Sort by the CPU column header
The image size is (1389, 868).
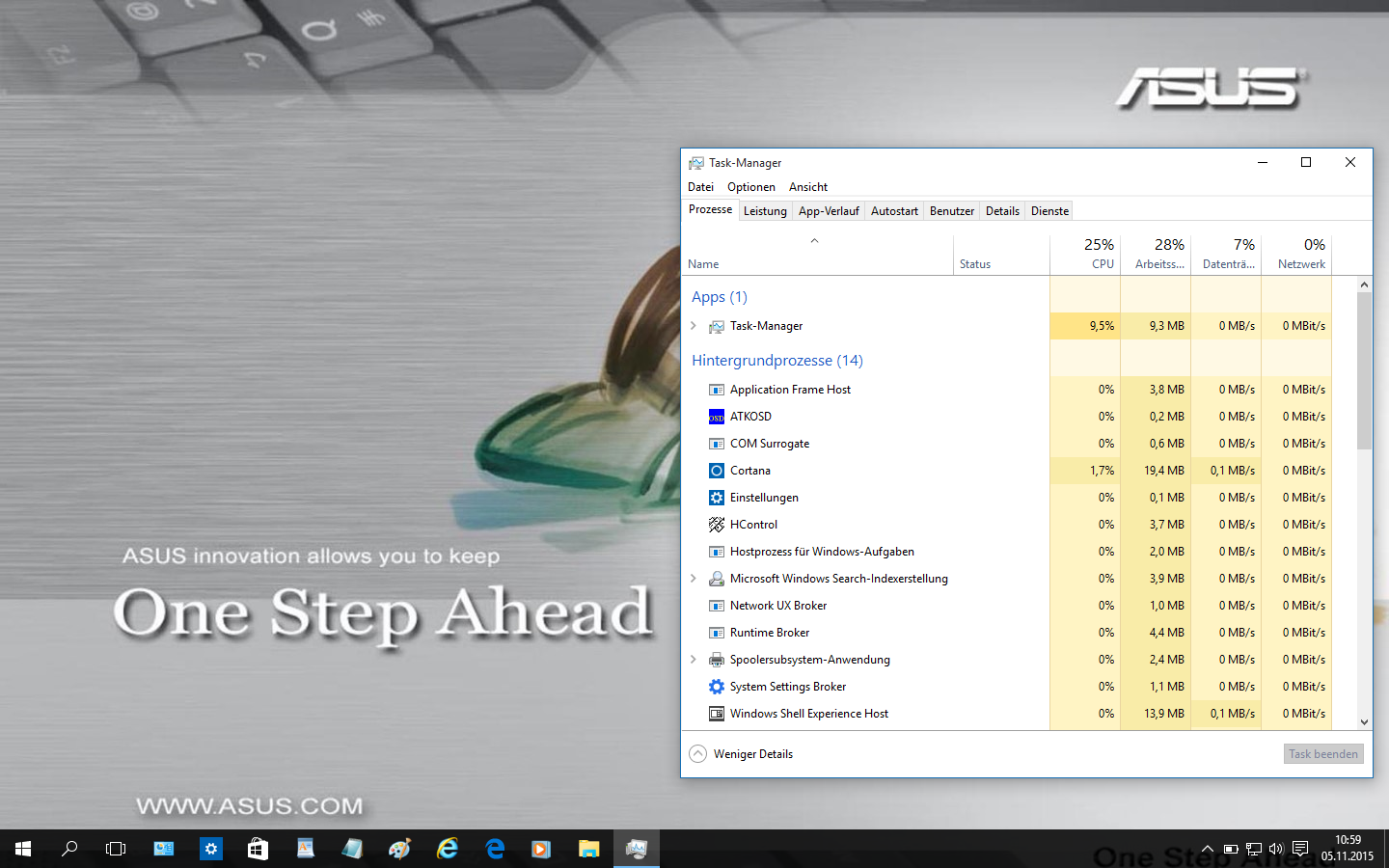pos(1085,255)
